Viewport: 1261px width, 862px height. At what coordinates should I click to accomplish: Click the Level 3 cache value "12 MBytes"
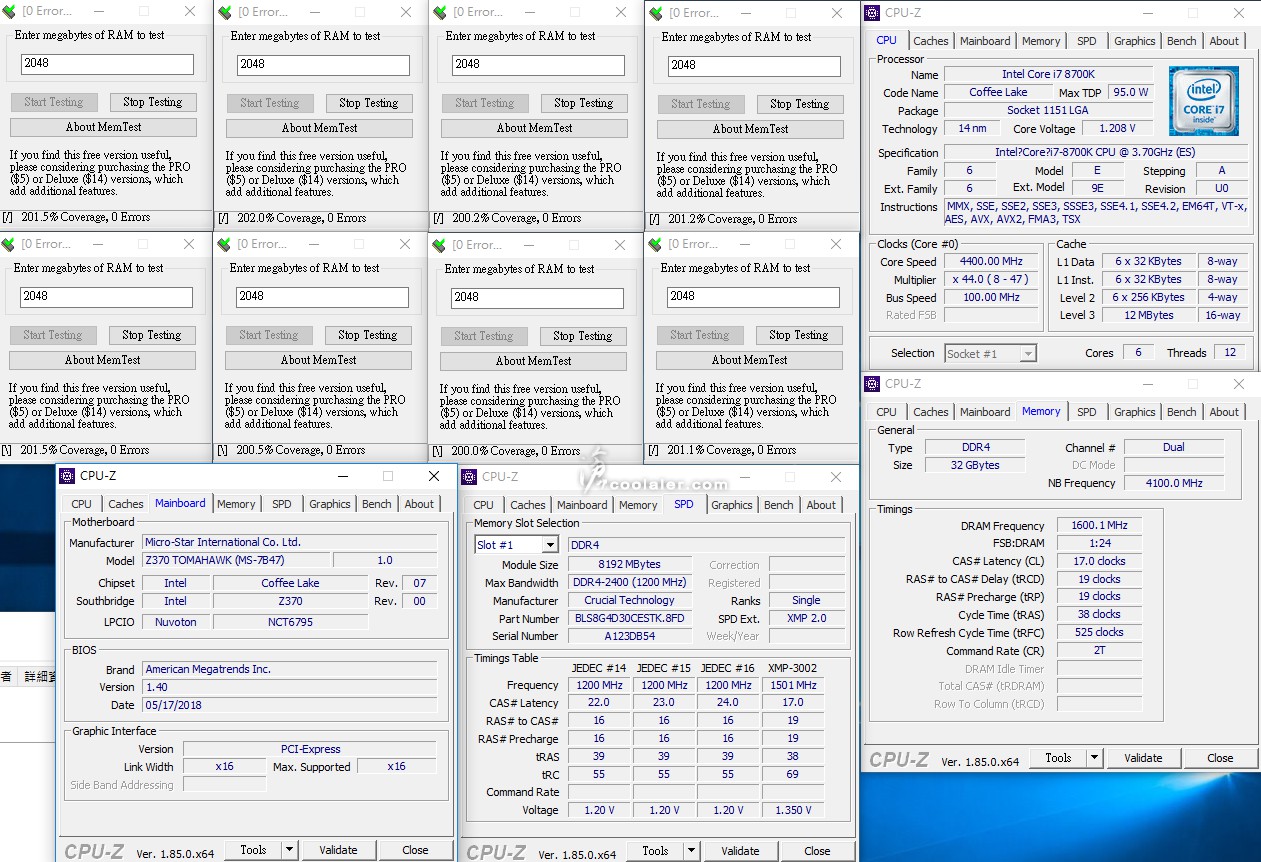coord(1151,316)
